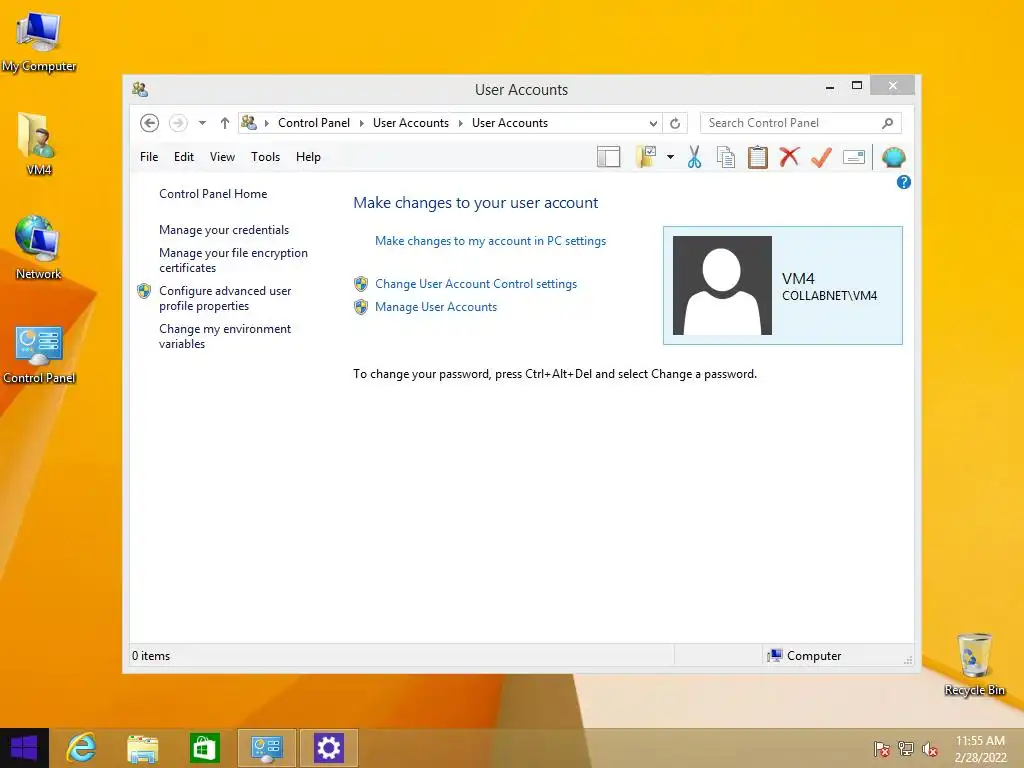Click the first User Accounts breadcrumb
This screenshot has width=1024, height=768.
pos(411,123)
